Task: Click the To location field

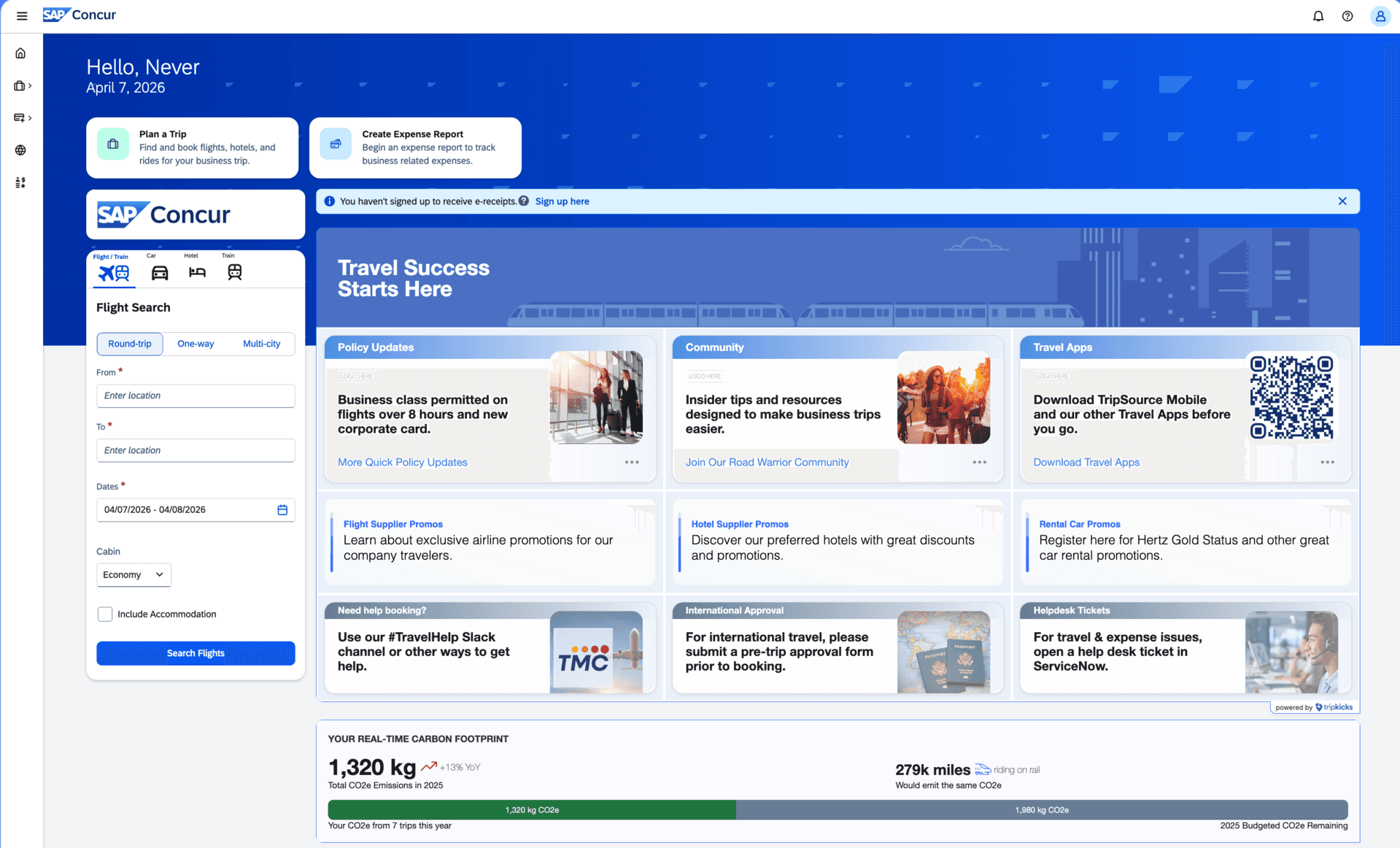Action: pos(196,450)
